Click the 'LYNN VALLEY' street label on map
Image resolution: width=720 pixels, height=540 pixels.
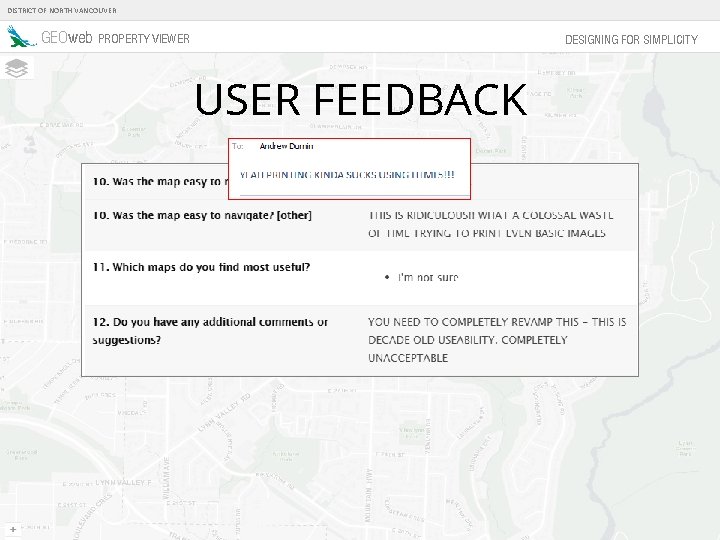point(225,412)
